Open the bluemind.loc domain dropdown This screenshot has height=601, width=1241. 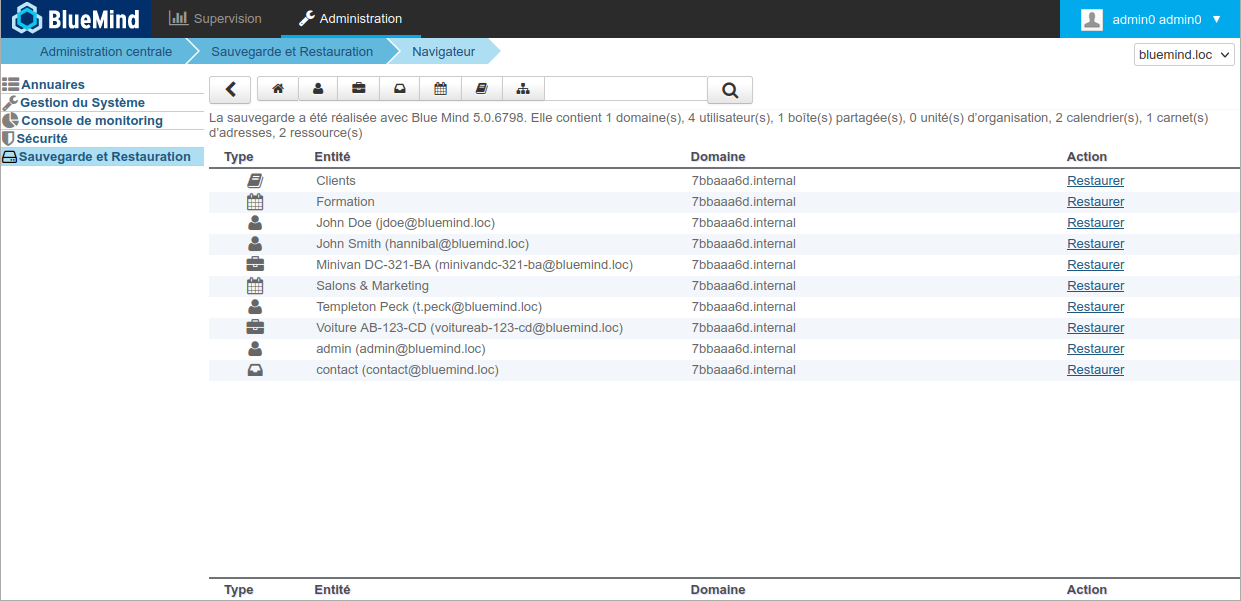click(1184, 55)
